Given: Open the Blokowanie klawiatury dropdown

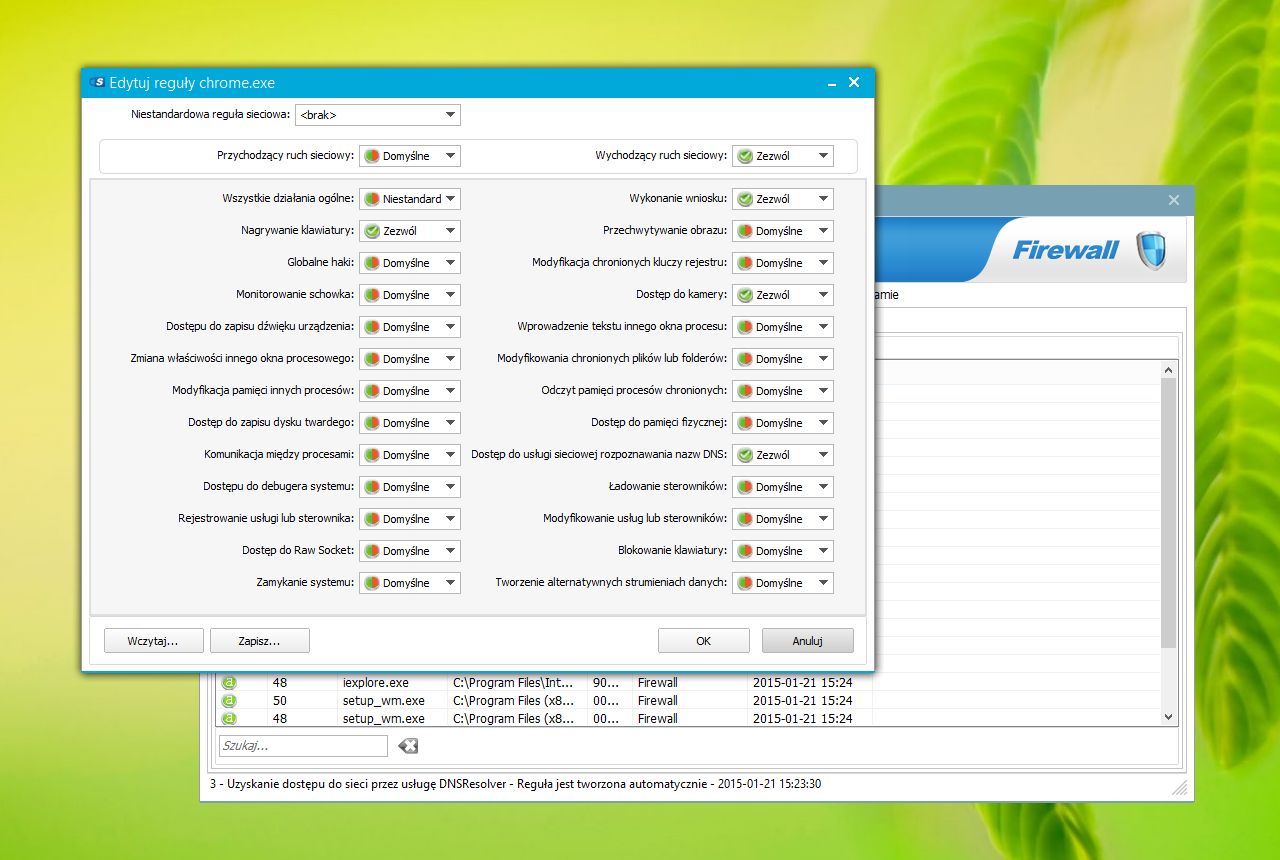Looking at the screenshot, I should click(x=783, y=551).
